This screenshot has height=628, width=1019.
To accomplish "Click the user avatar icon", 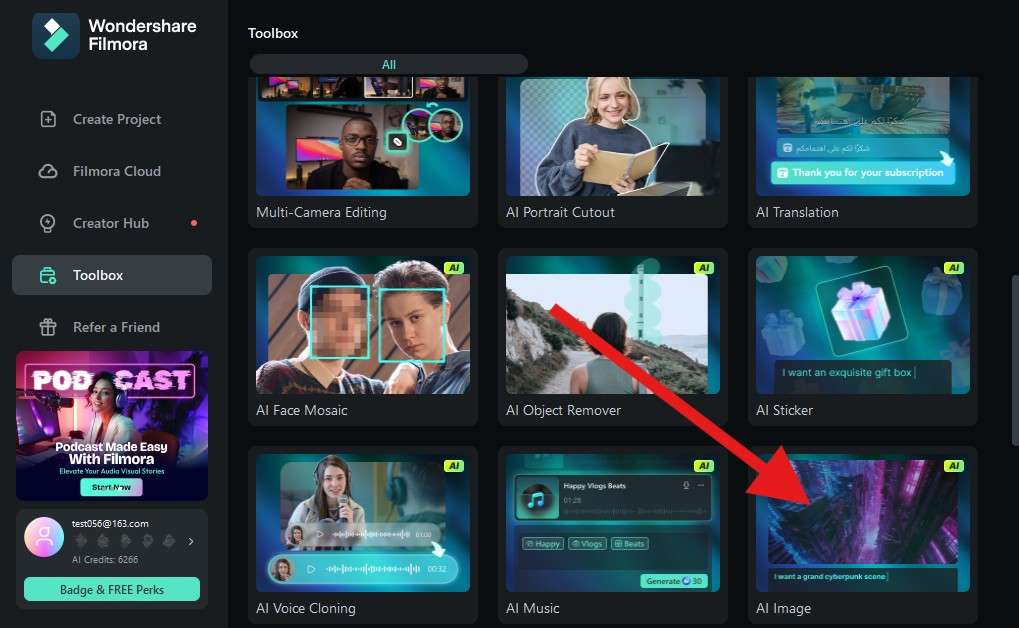I will pos(44,537).
